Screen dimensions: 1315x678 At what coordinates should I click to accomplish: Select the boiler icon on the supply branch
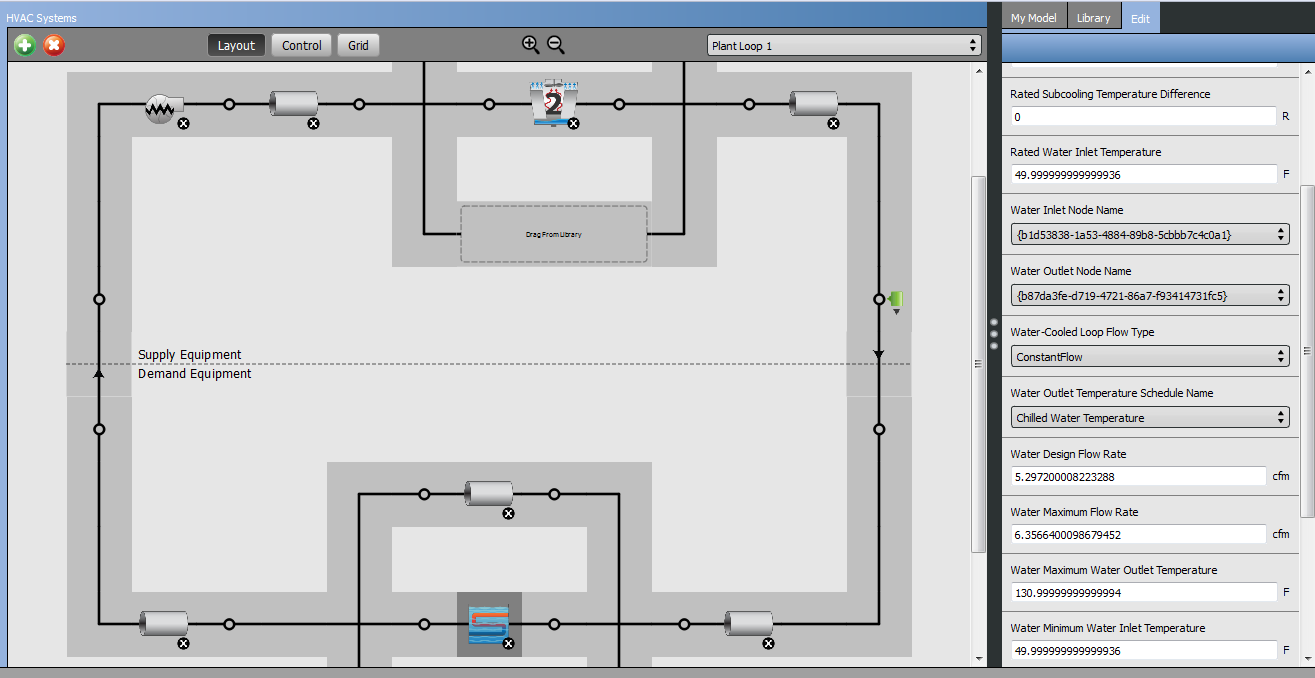click(x=160, y=107)
